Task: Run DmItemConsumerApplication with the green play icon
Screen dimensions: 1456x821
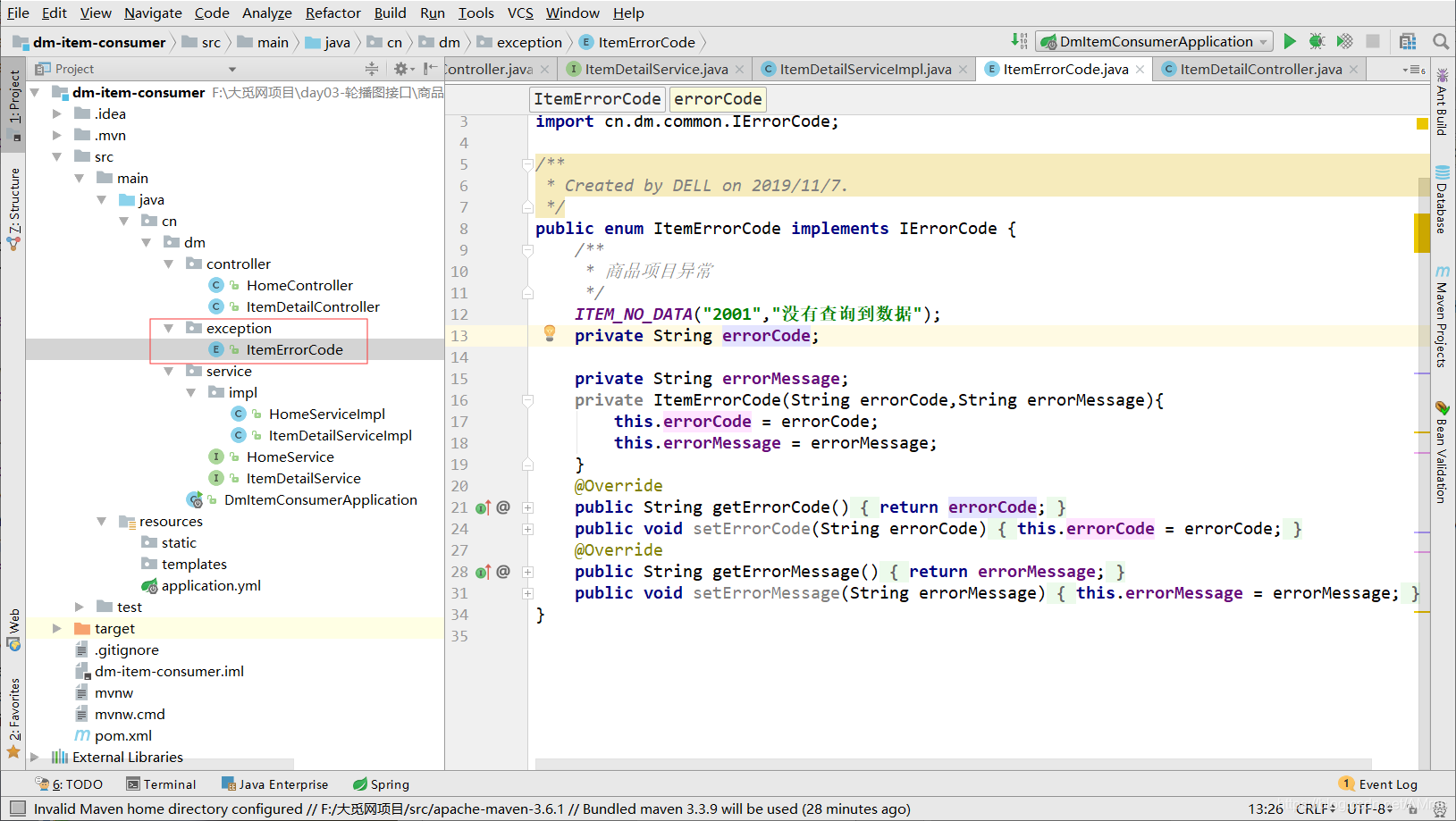Action: click(1289, 41)
